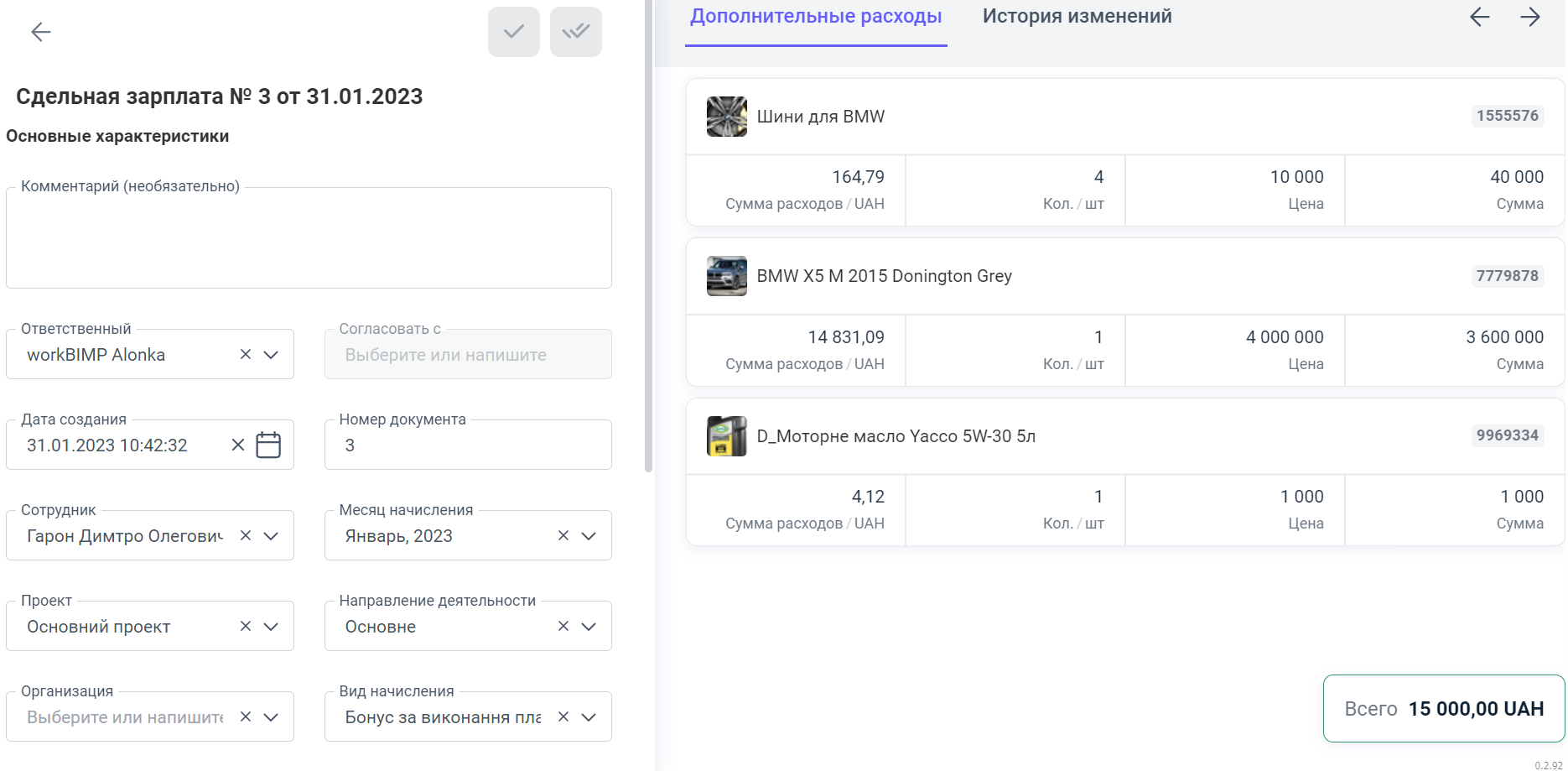Screen dimensions: 1568x771
Task: Switch to История изменений tab
Action: (1077, 17)
